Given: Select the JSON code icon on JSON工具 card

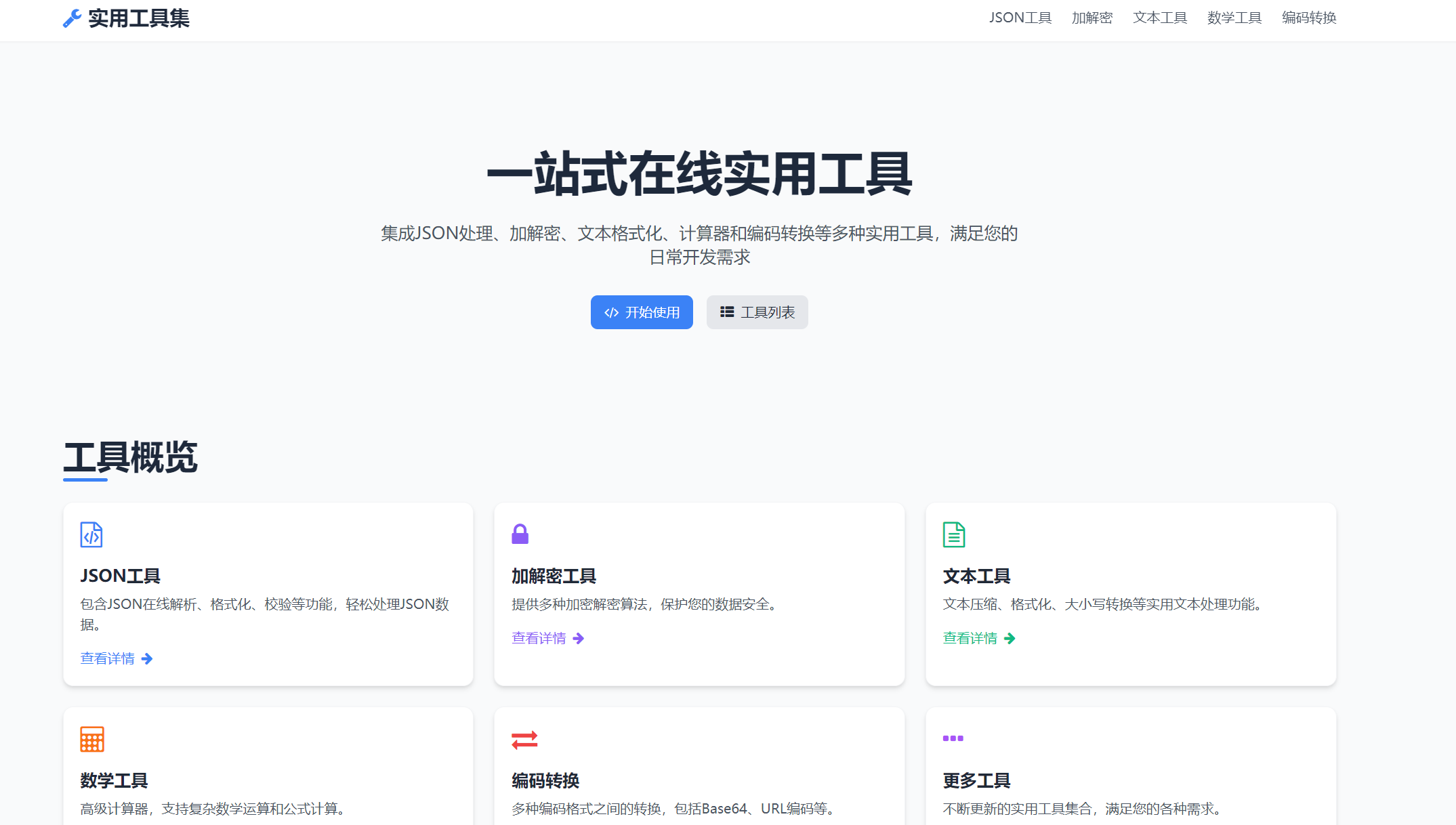Looking at the screenshot, I should [91, 534].
